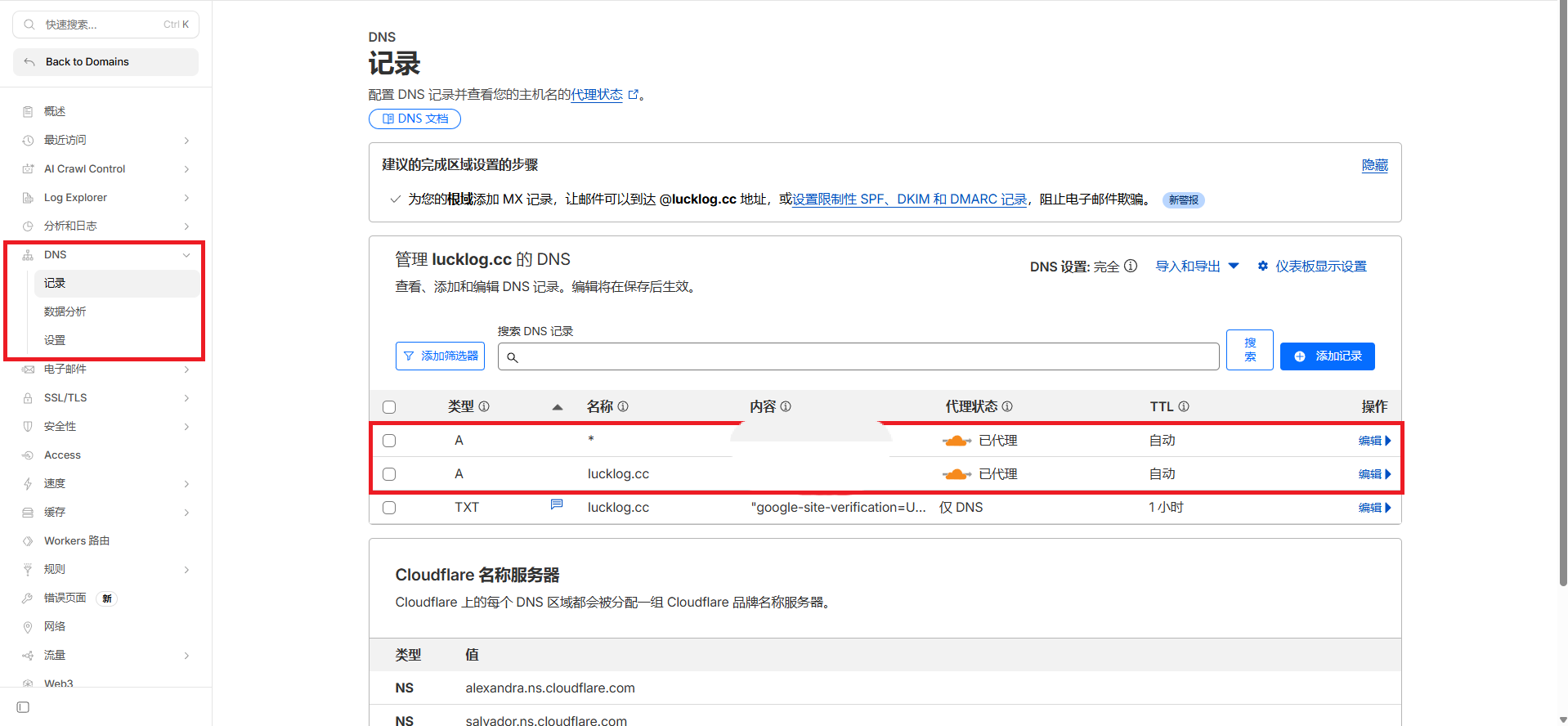Expand the 电子邮件 chevron
1568x726 pixels.
pos(186,370)
